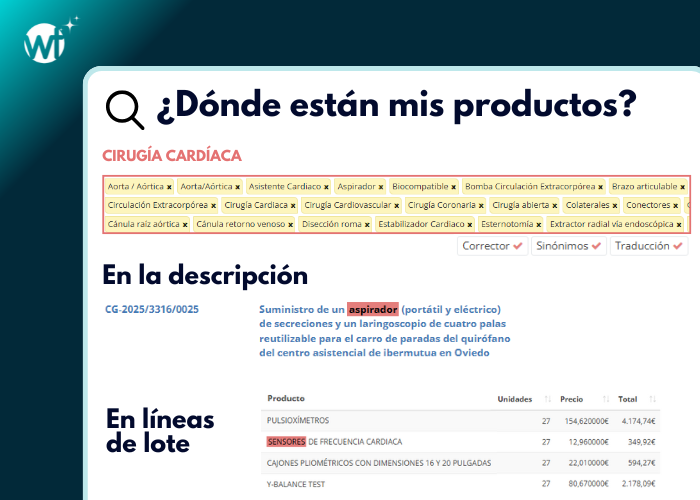
Task: Open the Suministro de un aspirador description
Action: point(380,330)
